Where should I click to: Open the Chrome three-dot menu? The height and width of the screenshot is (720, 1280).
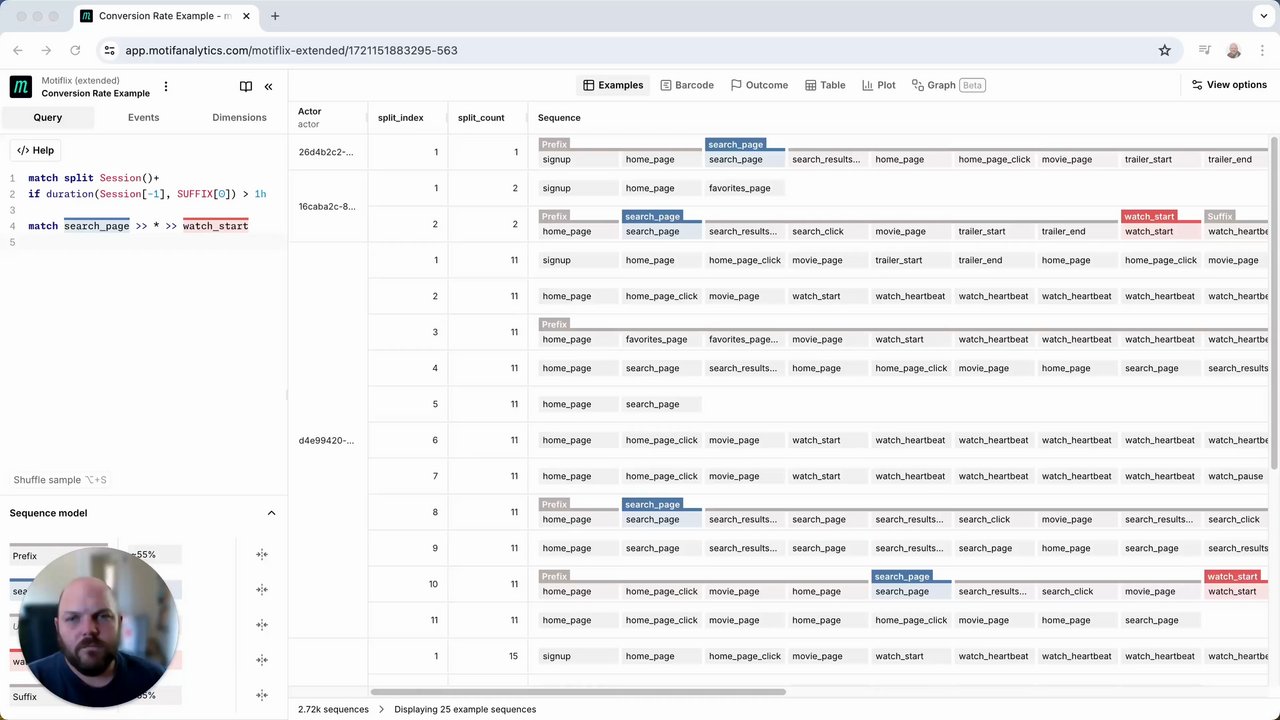click(x=1262, y=50)
